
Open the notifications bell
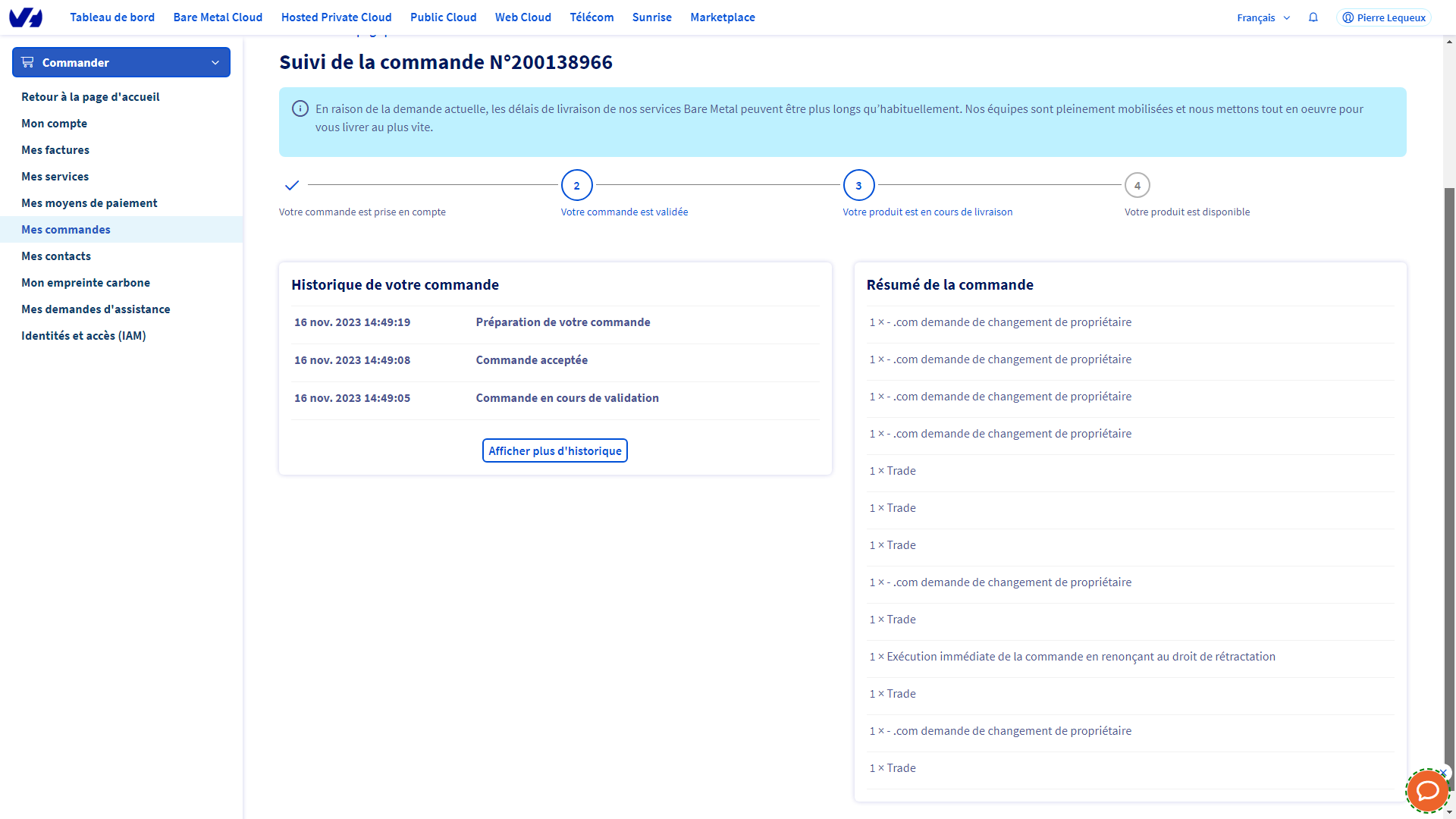point(1313,17)
